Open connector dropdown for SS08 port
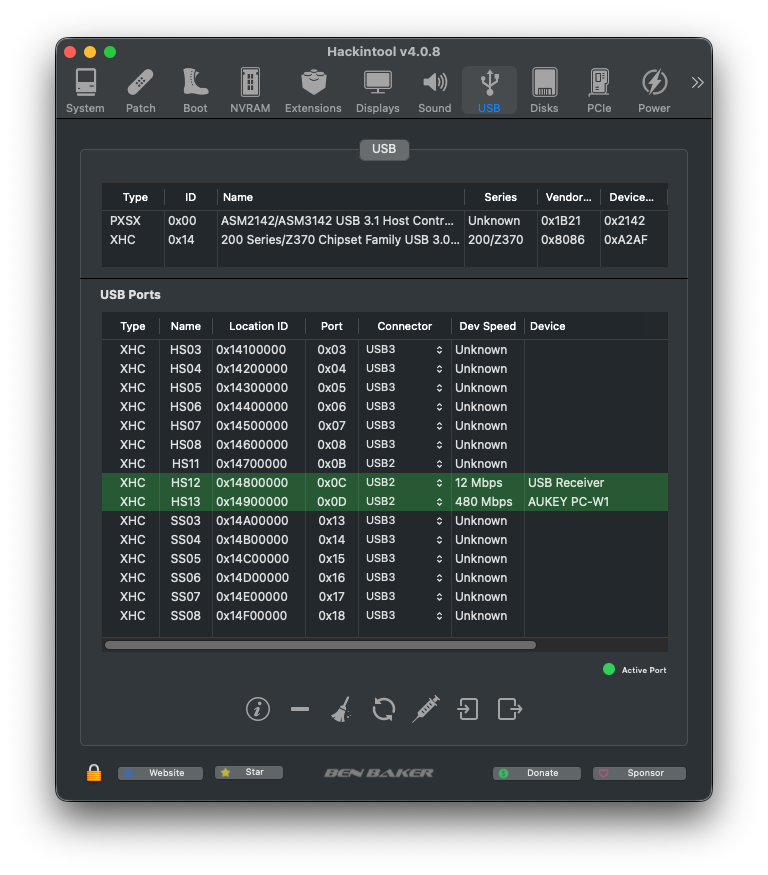The image size is (768, 875). coord(405,616)
